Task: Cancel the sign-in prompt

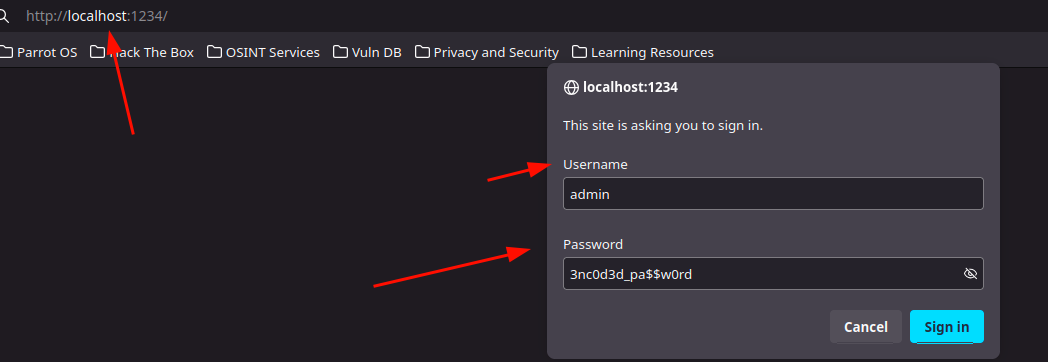Action: click(x=866, y=327)
